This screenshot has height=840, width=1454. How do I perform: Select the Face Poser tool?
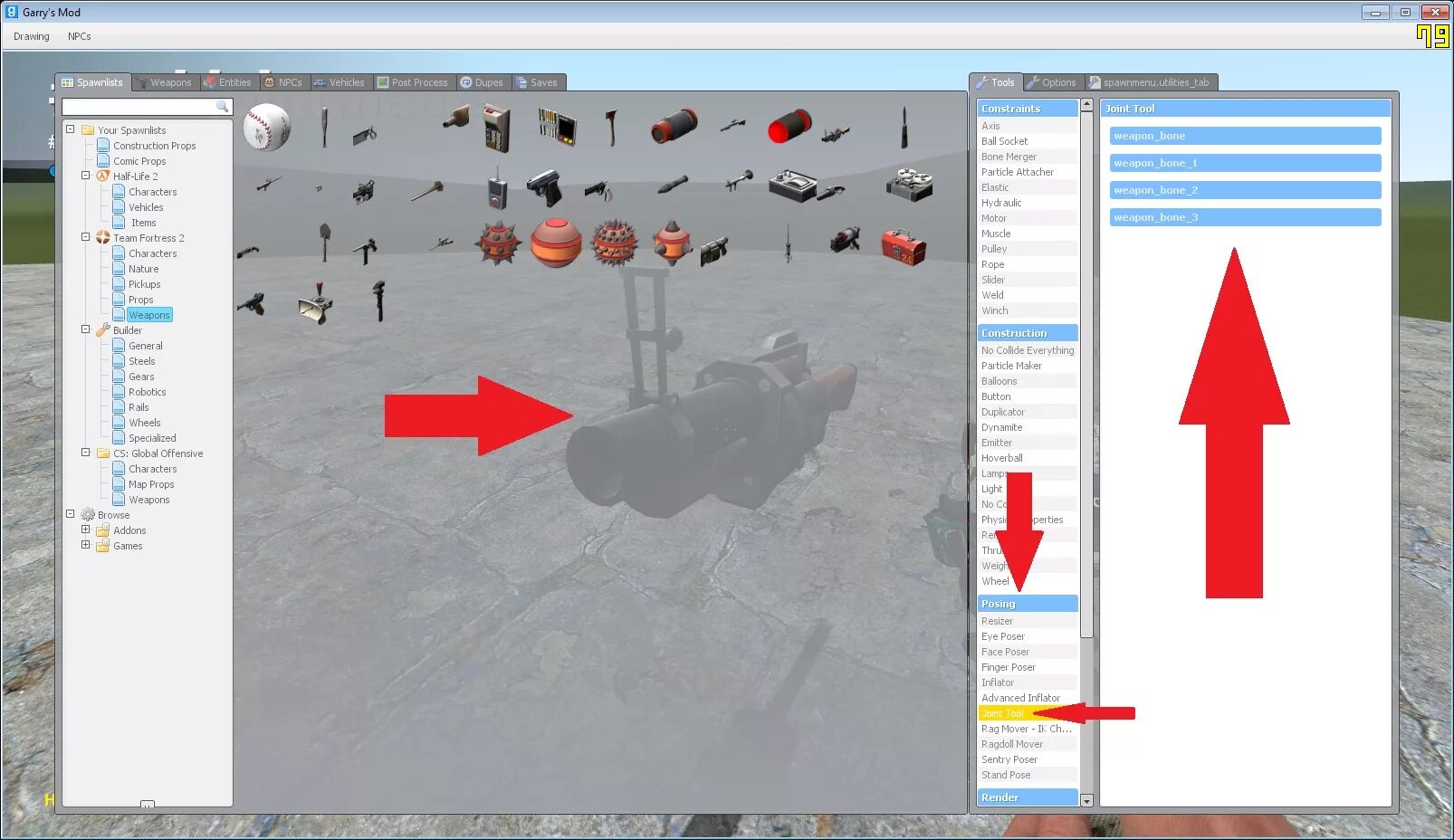(x=1028, y=652)
